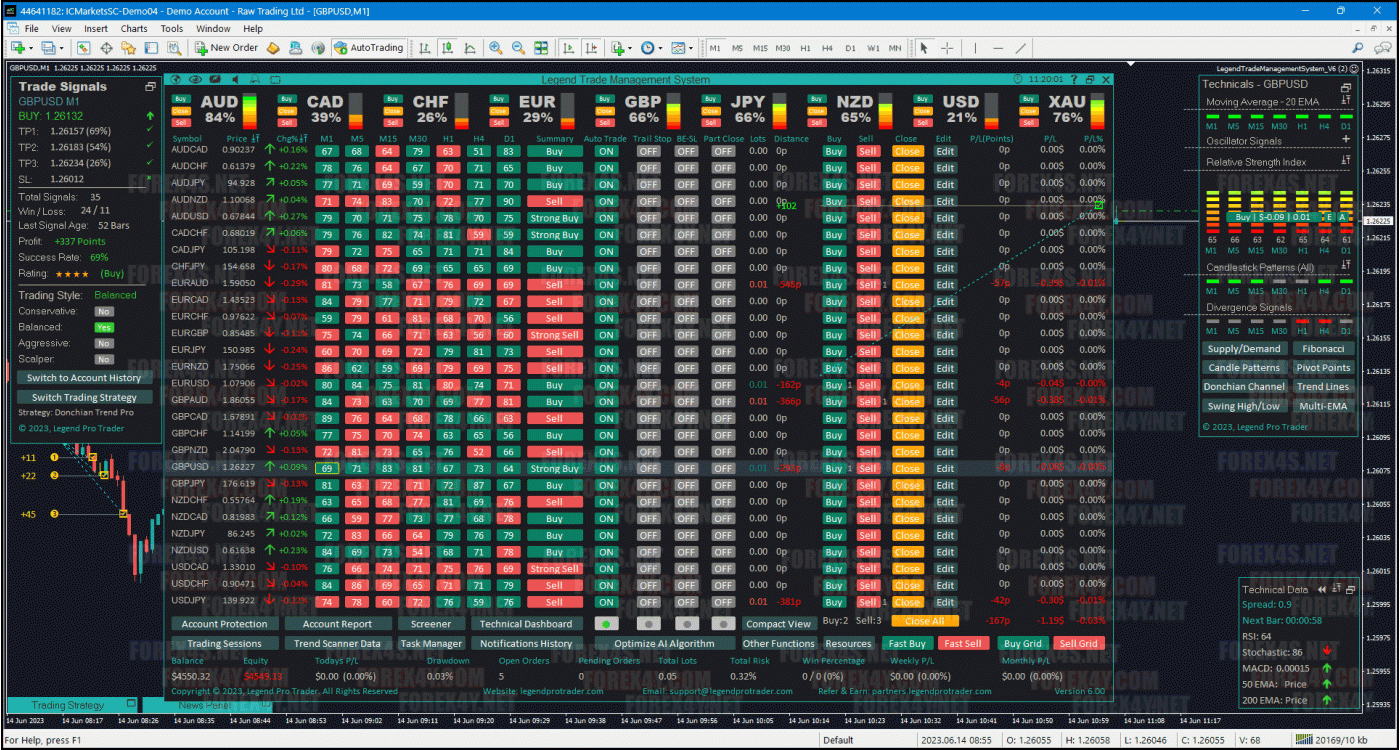
Task: Click the speaker sound icon in Legend header
Action: coord(235,79)
